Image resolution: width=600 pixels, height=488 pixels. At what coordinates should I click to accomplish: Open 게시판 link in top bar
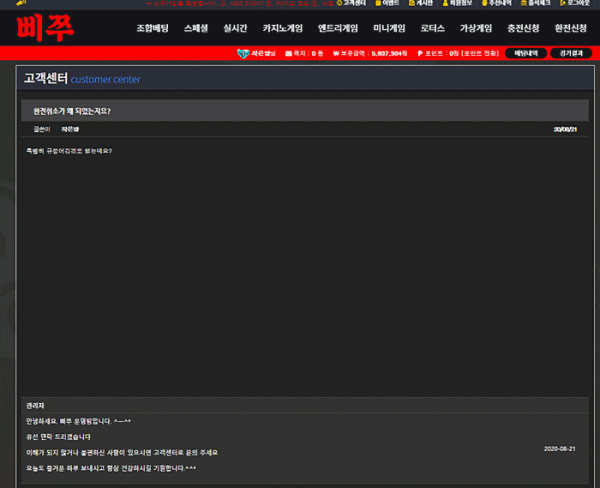coord(421,3)
